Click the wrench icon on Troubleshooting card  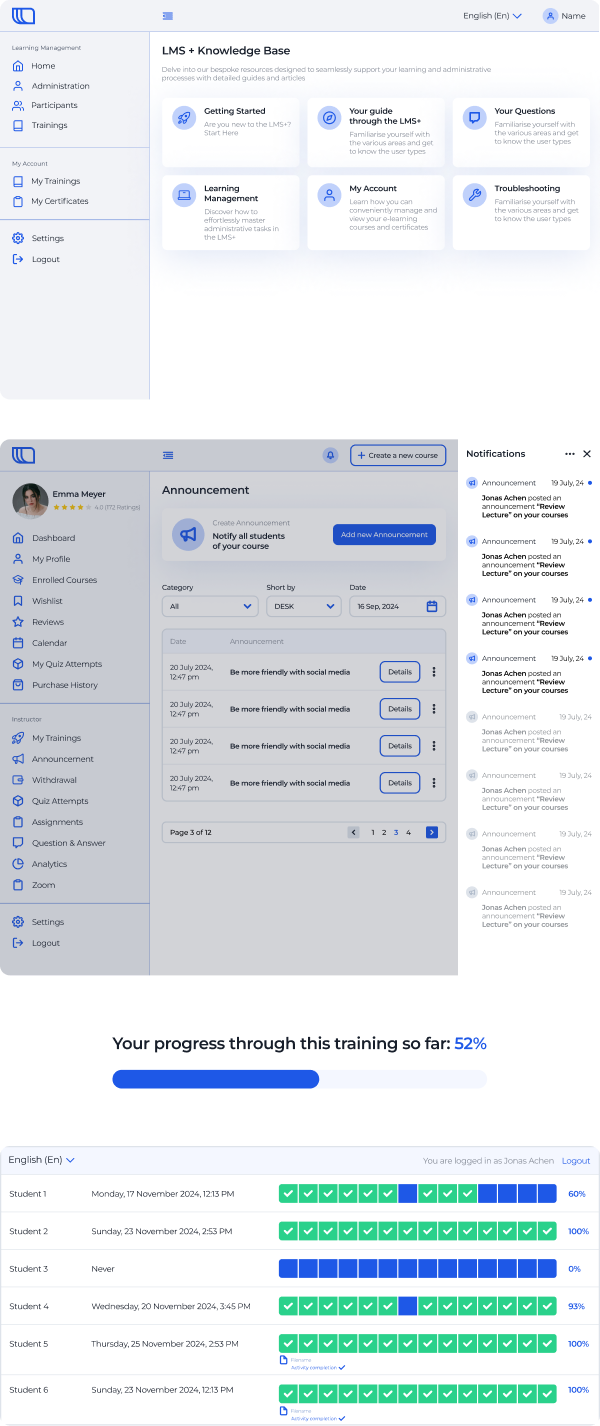(x=474, y=194)
